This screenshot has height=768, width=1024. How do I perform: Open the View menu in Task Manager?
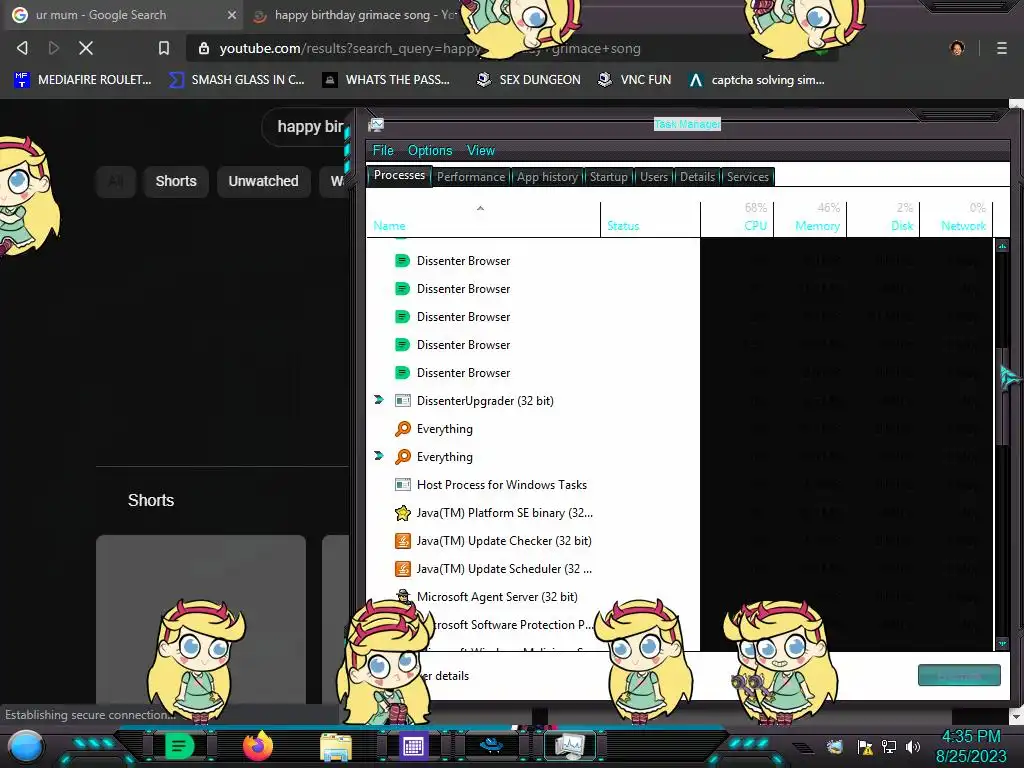tap(481, 150)
